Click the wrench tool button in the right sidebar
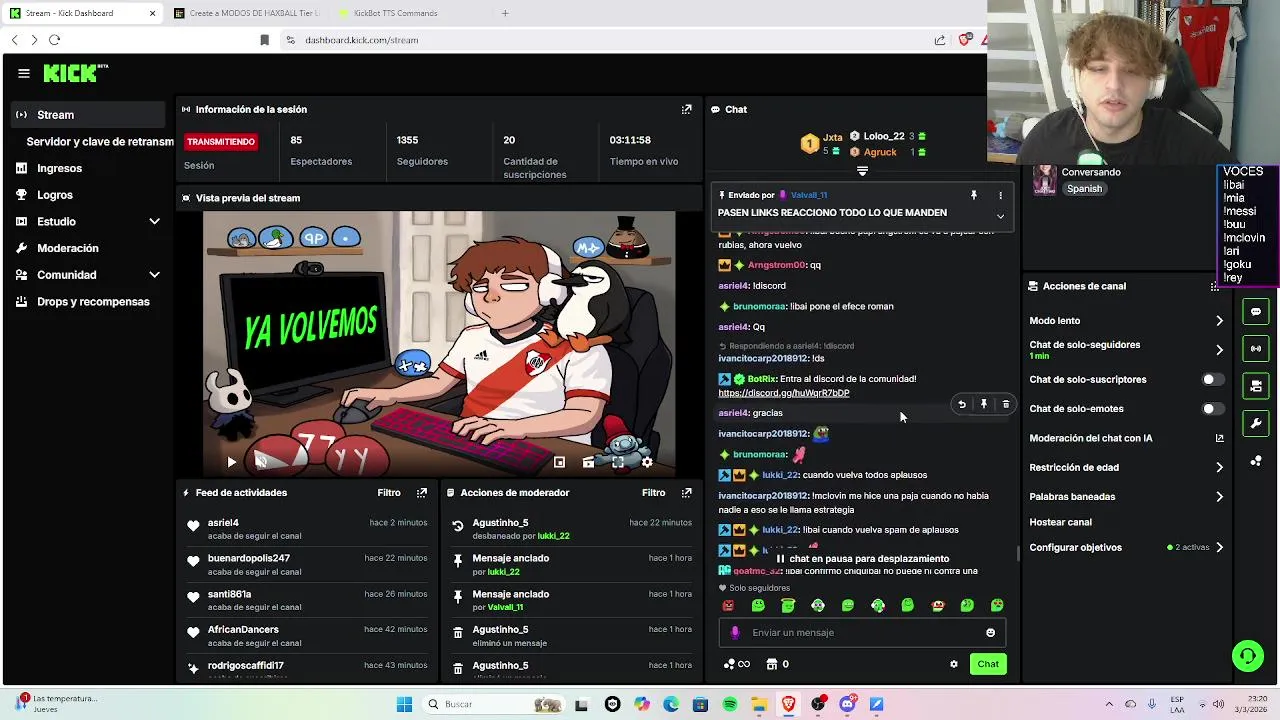Viewport: 1280px width, 720px height. tap(1257, 423)
